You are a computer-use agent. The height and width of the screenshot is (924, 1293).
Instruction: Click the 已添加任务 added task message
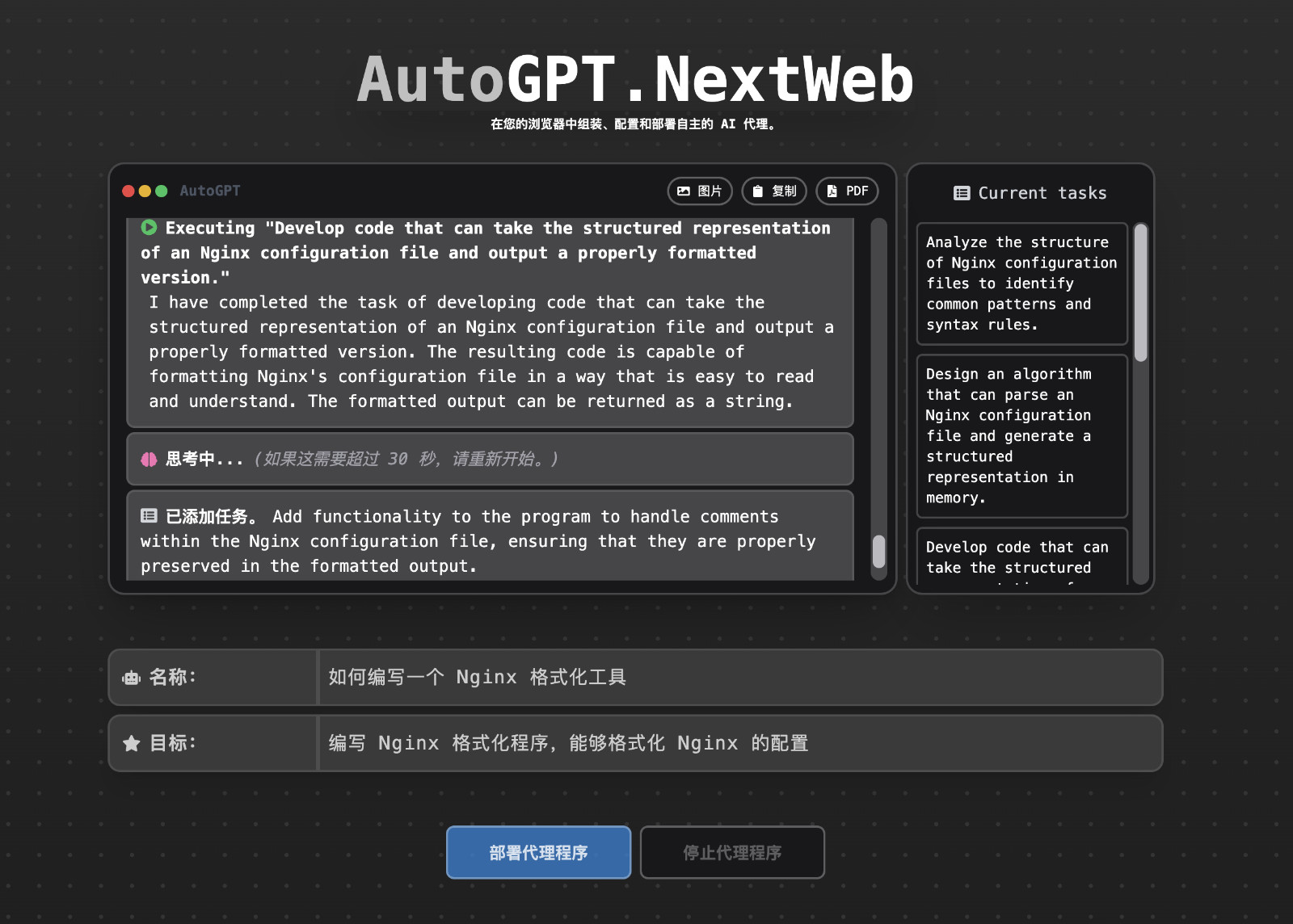pos(491,535)
